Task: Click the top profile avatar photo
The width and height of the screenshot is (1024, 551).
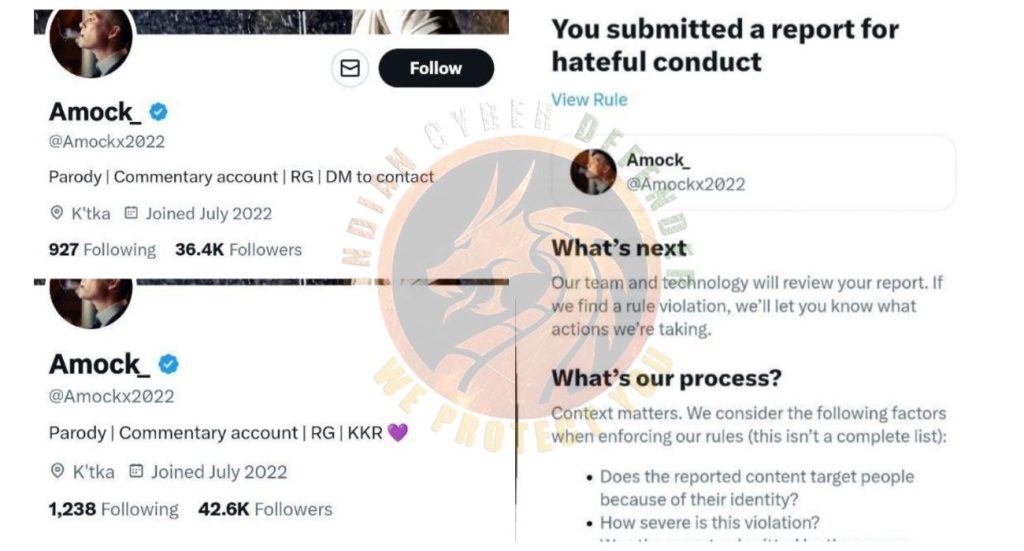Action: (92, 43)
